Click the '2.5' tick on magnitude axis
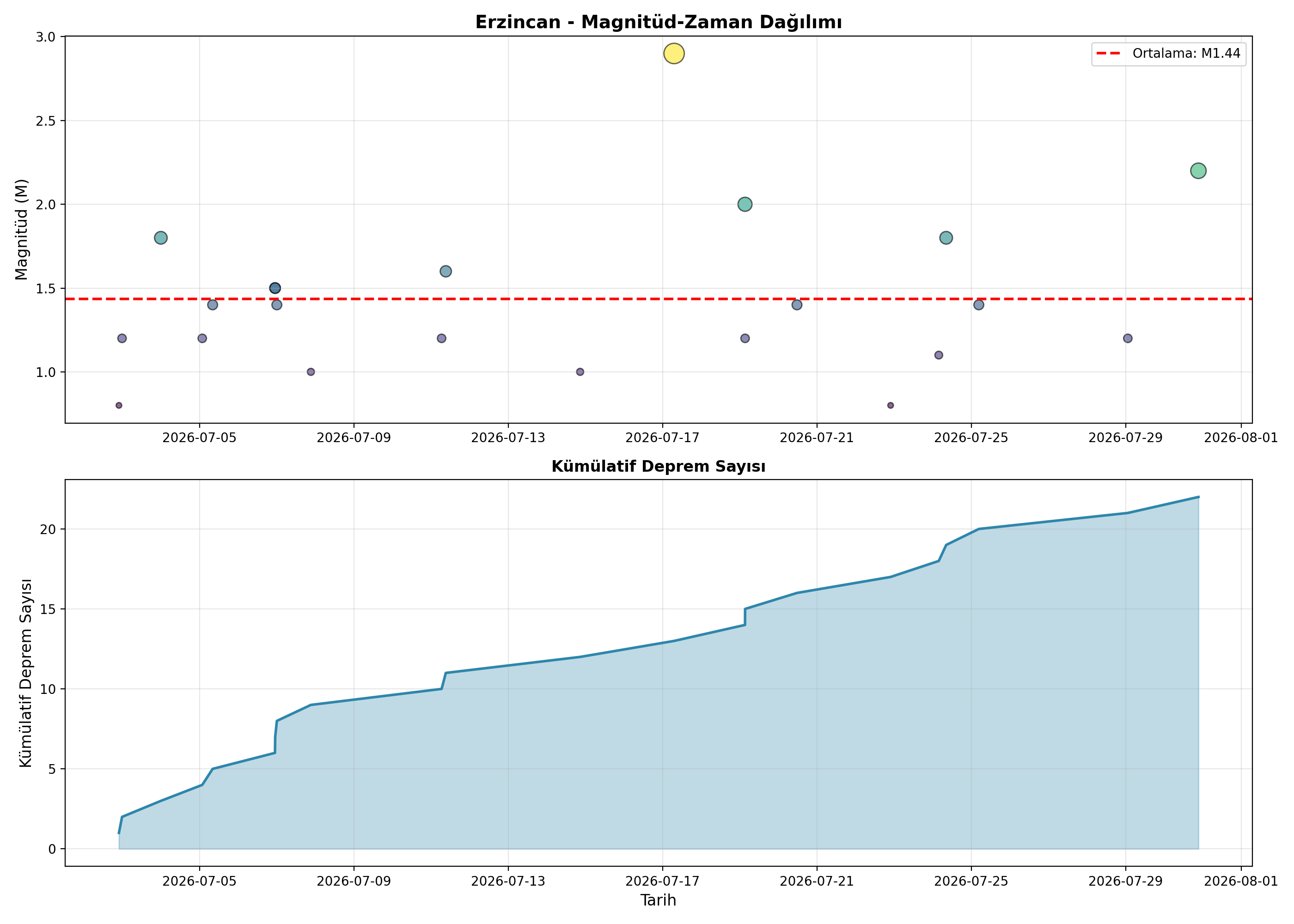 pos(46,121)
